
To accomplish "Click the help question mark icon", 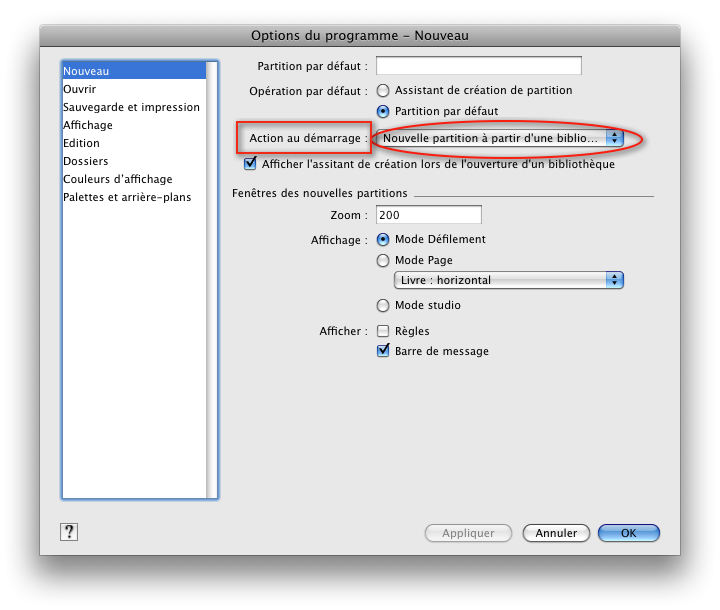I will [69, 532].
